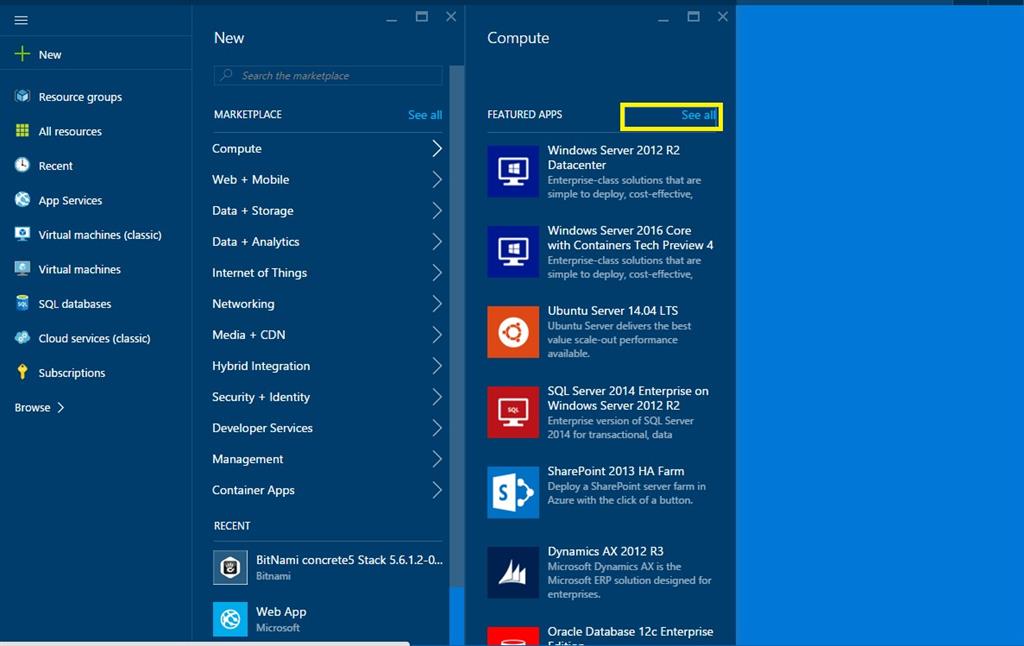Open Resource groups from sidebar
This screenshot has height=646, width=1024.
pos(80,97)
